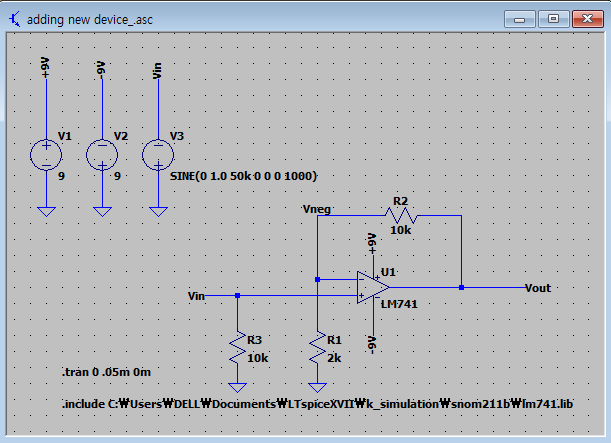Click the R1 reference designator
This screenshot has width=611, height=443.
coord(334,340)
